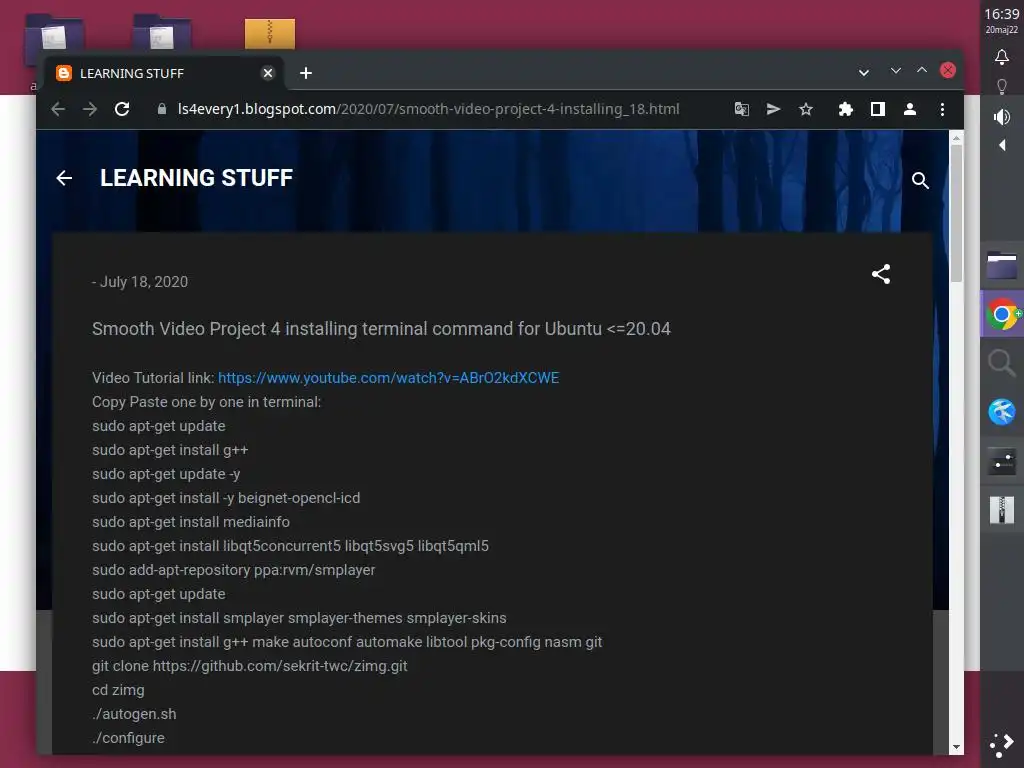This screenshot has height=768, width=1024.
Task: Select the second folder on the desktop
Action: [x=162, y=33]
